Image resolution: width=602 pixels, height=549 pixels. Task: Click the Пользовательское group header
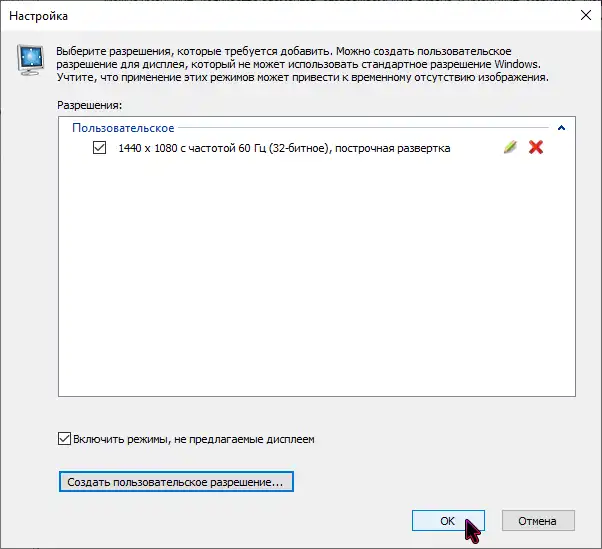click(123, 128)
